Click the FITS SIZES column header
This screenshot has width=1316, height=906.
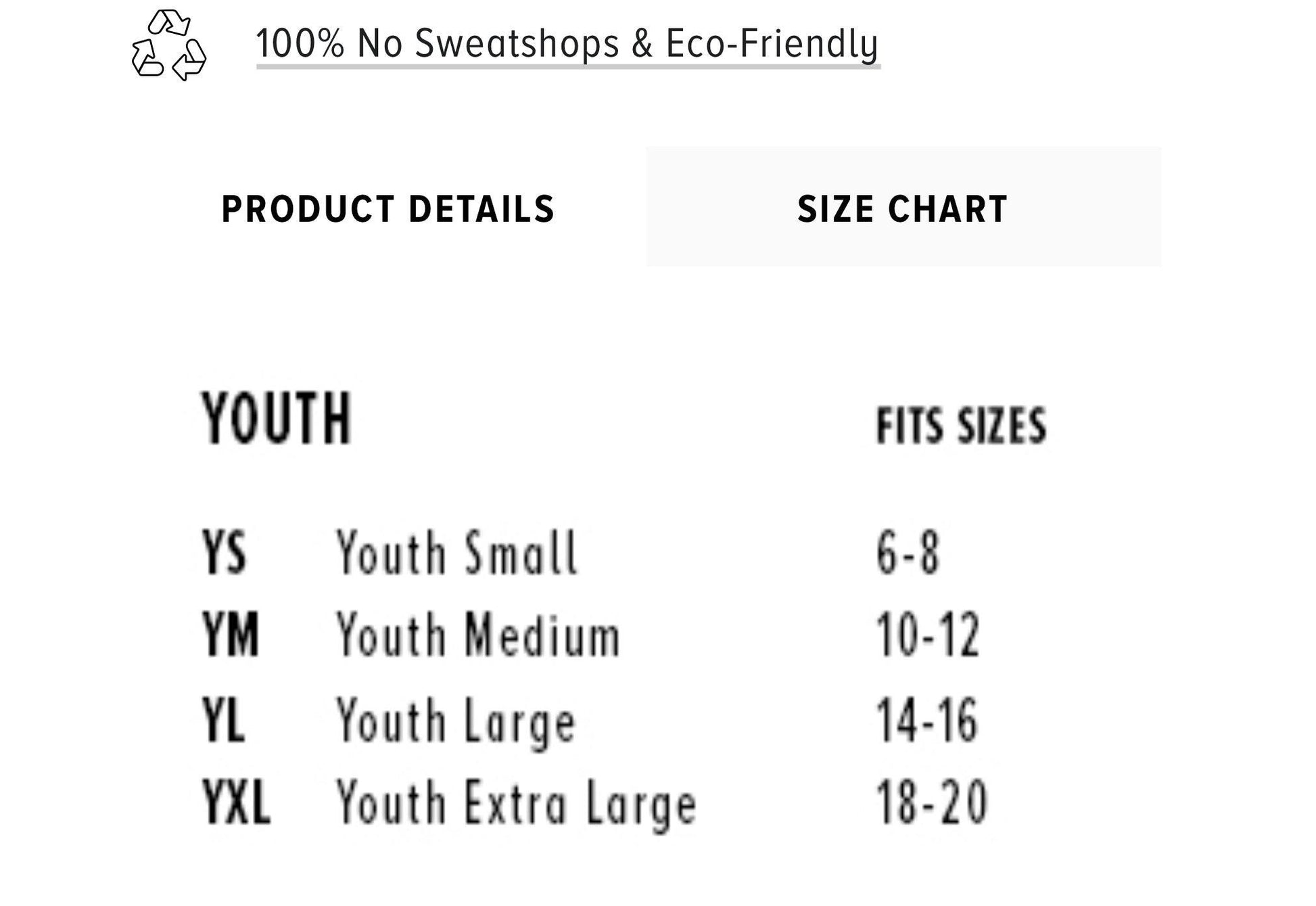click(961, 426)
